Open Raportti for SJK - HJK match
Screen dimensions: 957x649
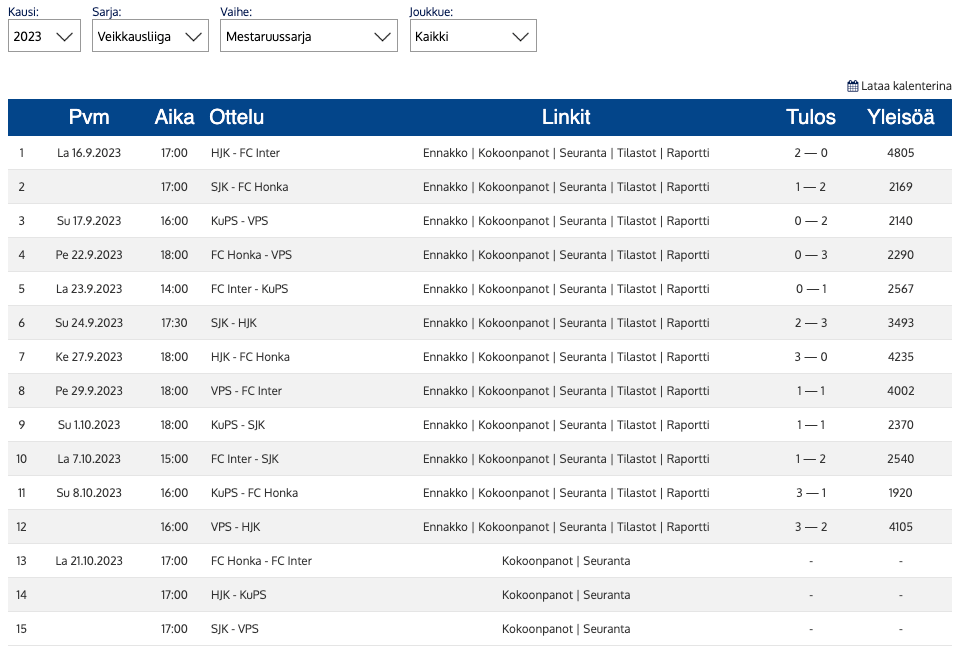tap(688, 323)
